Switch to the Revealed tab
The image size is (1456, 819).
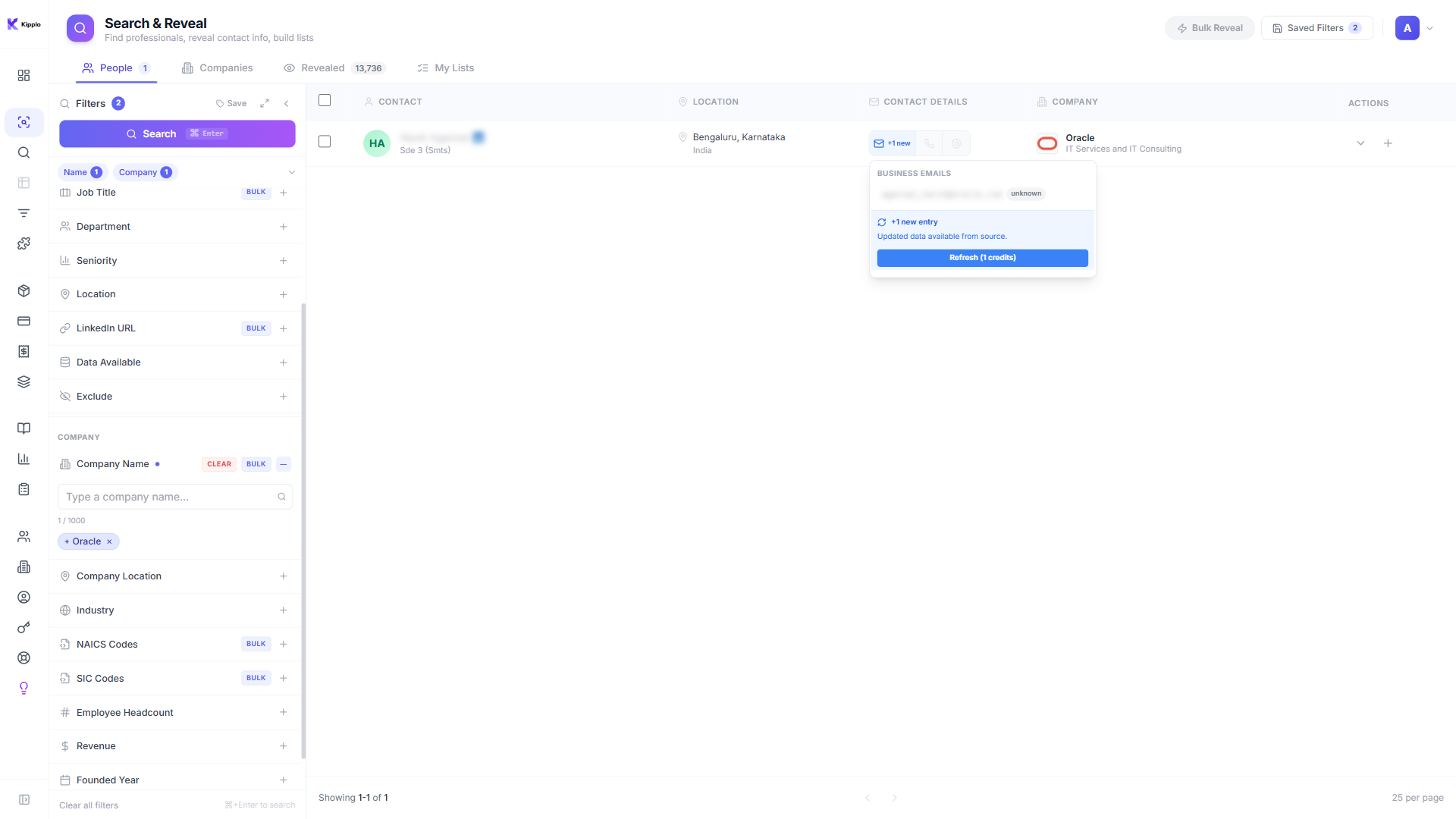click(334, 68)
